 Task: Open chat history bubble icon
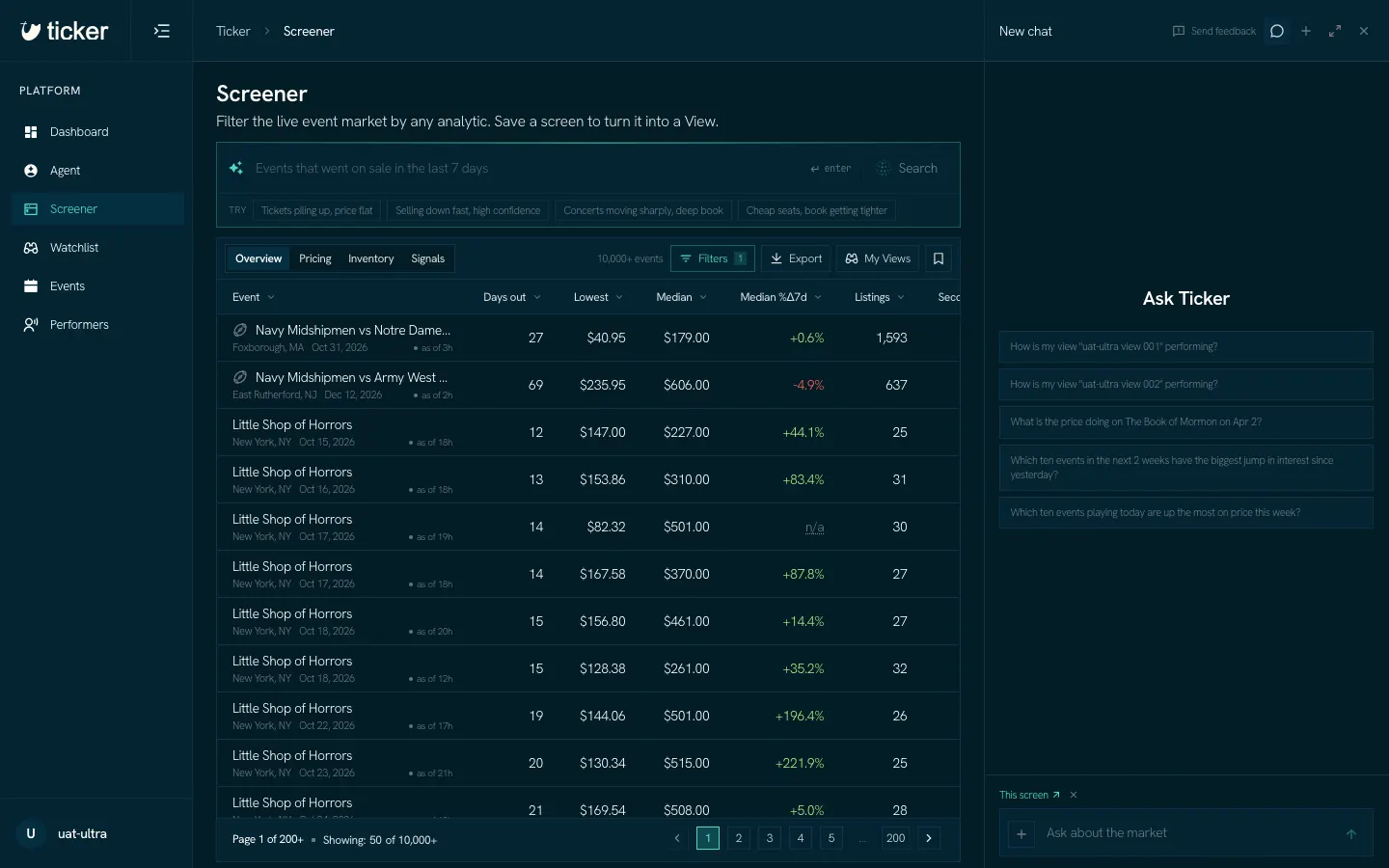pos(1277,31)
